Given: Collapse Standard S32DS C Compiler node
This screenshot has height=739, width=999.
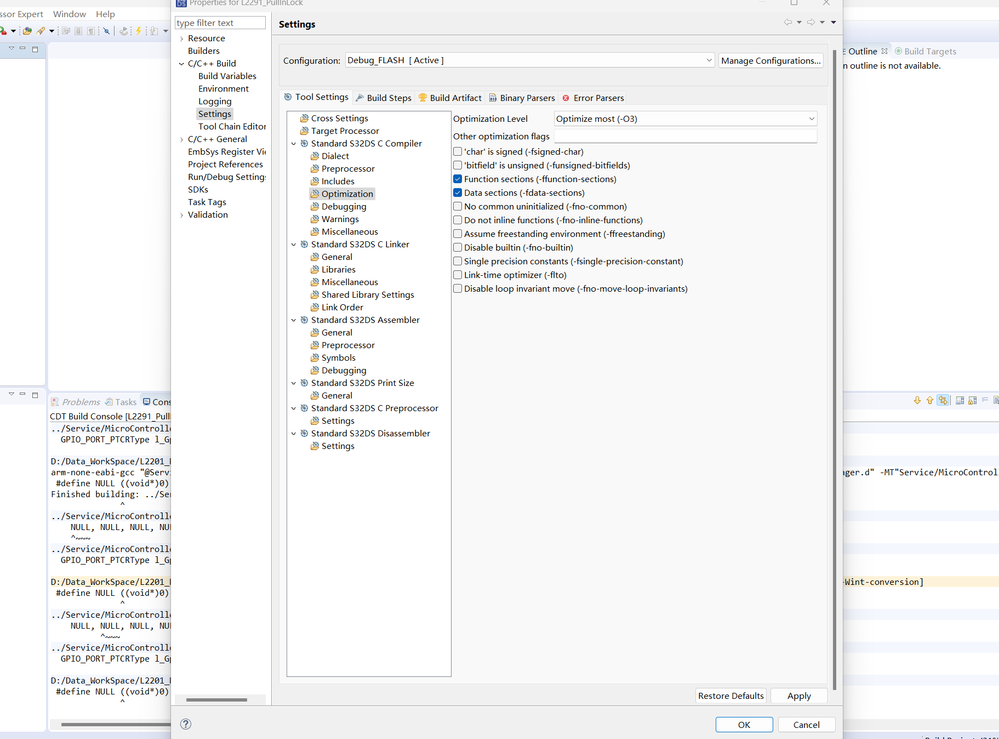Looking at the screenshot, I should [x=294, y=144].
